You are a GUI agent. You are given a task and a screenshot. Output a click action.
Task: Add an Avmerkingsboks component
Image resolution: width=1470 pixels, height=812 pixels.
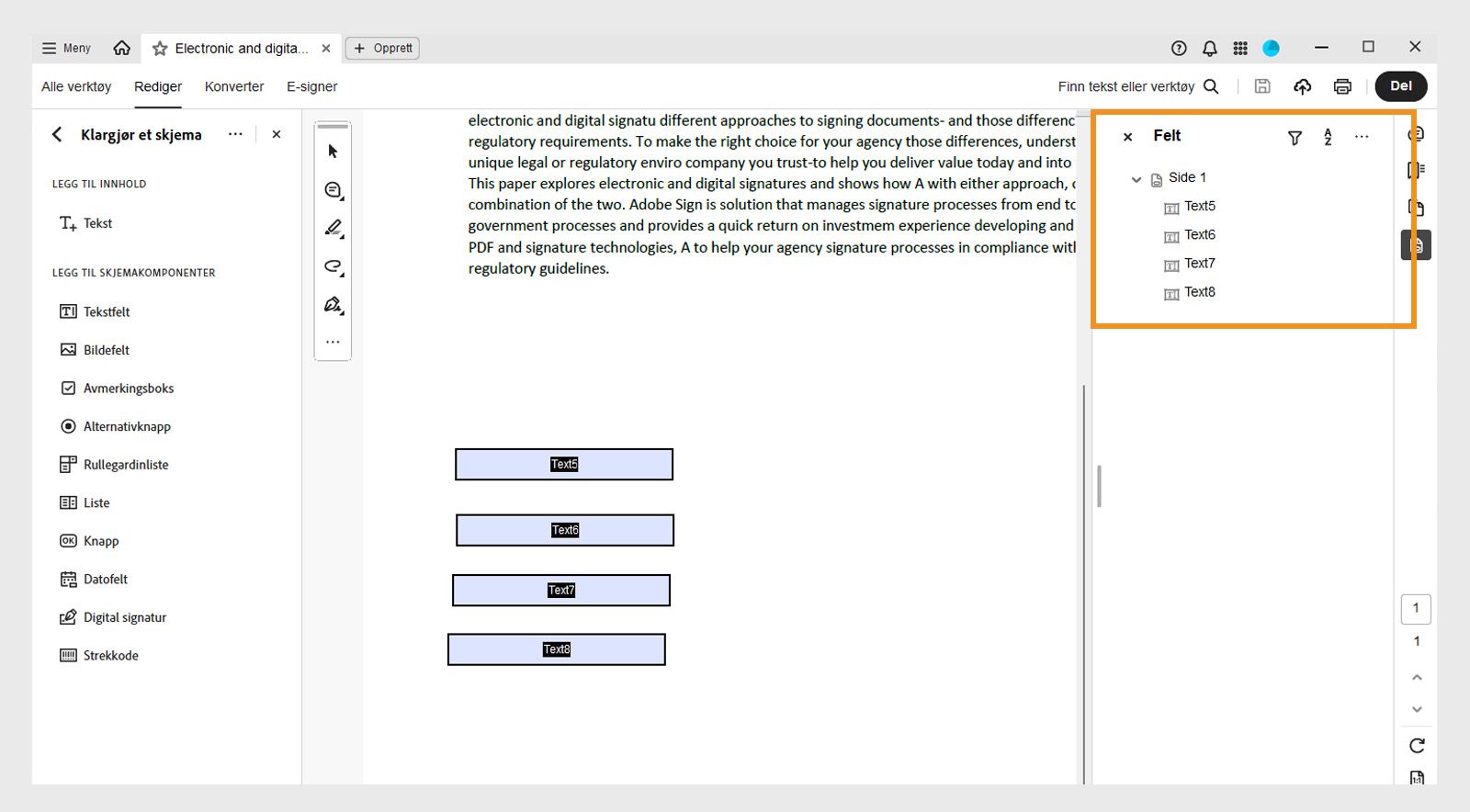pyautogui.click(x=117, y=389)
